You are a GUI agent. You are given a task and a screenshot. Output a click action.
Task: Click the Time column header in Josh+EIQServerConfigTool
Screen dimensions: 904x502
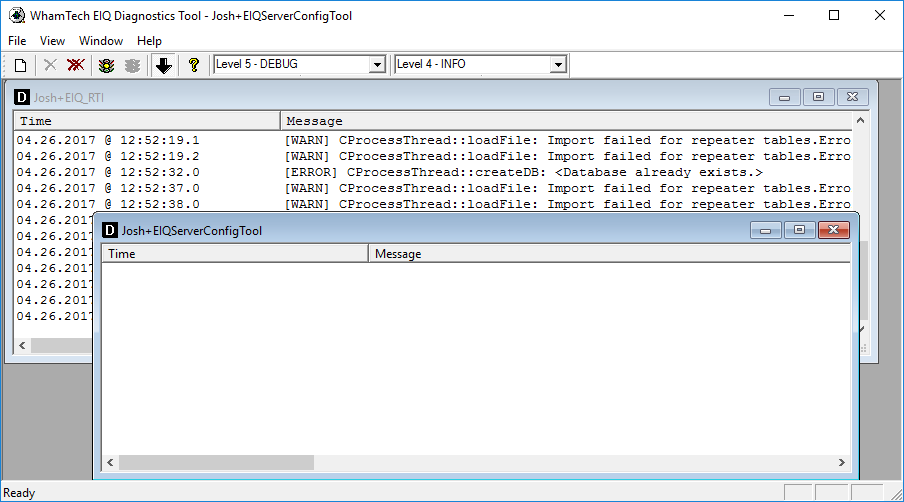[235, 254]
